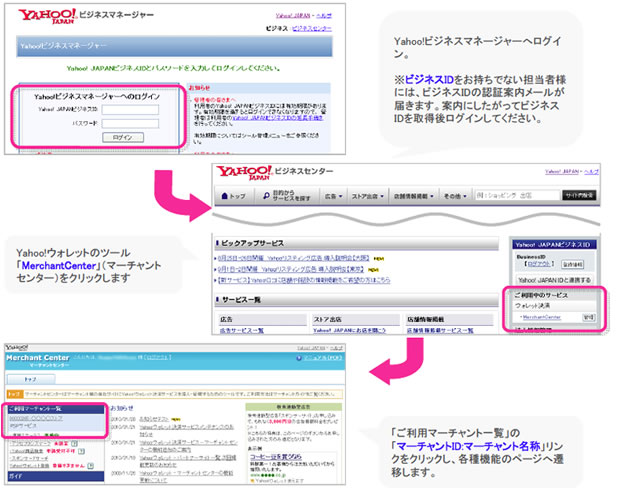Open the Yahoo! JAPANにお店を開こう link
This screenshot has height=495, width=620.
tap(350, 330)
